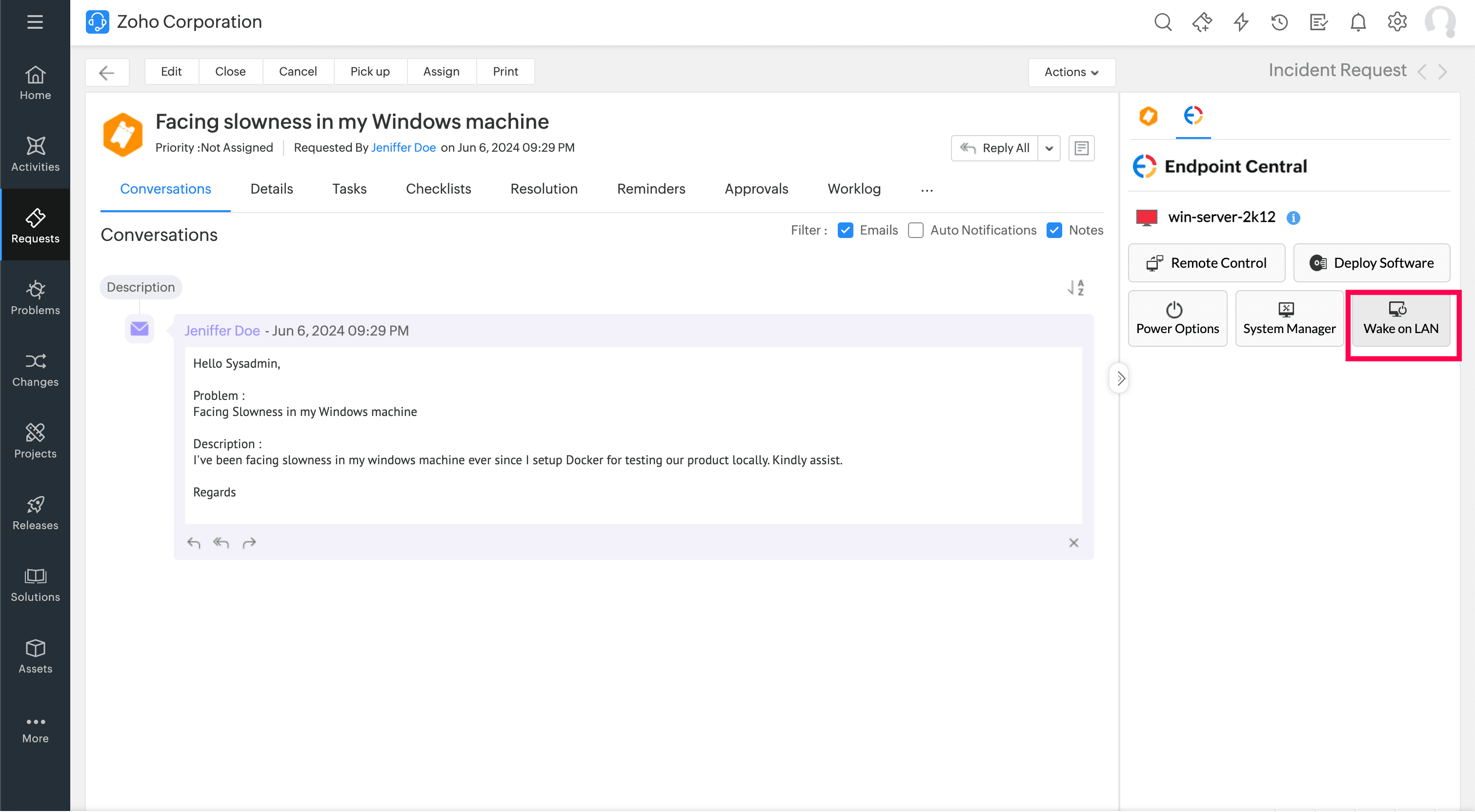The width and height of the screenshot is (1475, 812).
Task: Click the quick actions lightning icon
Action: 1241,22
